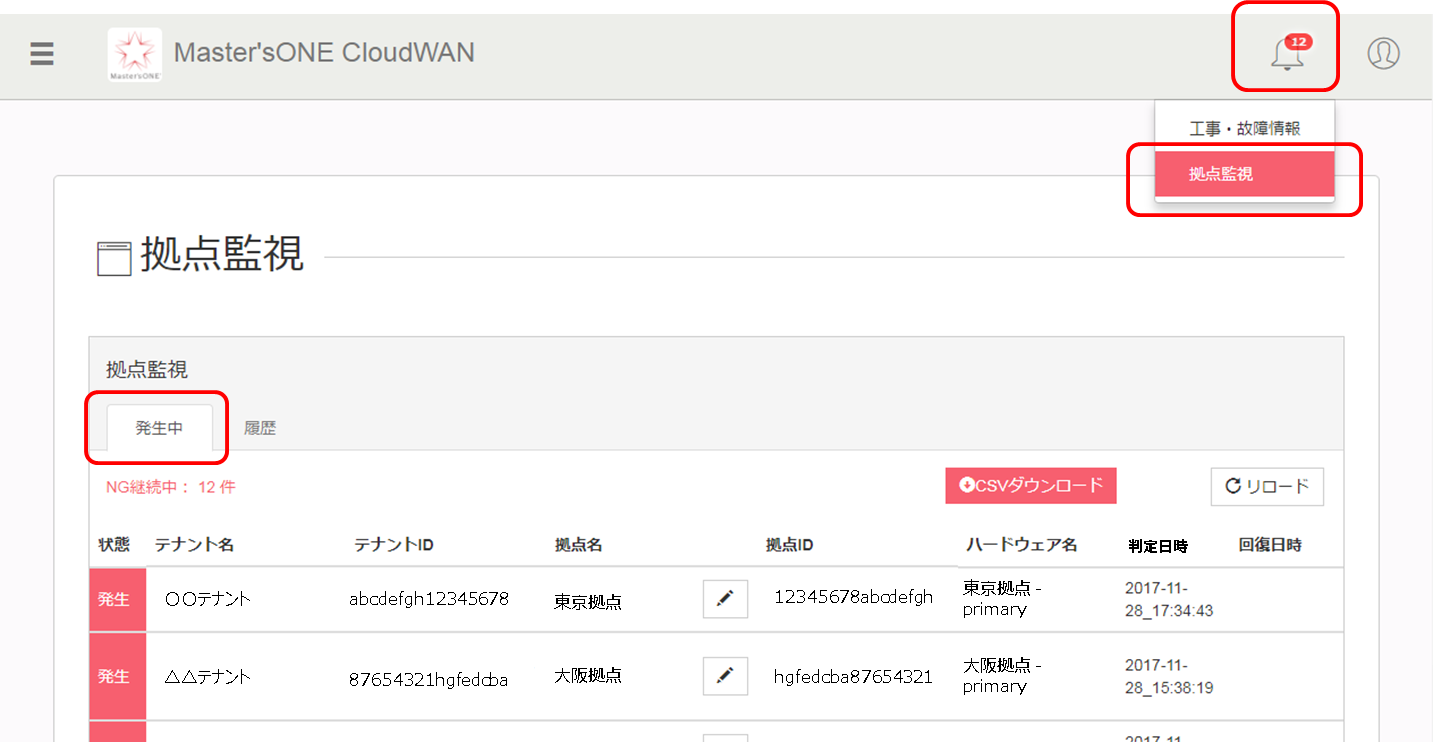Select the △△テナント tenant name cell
1433x742 pixels.
207,676
